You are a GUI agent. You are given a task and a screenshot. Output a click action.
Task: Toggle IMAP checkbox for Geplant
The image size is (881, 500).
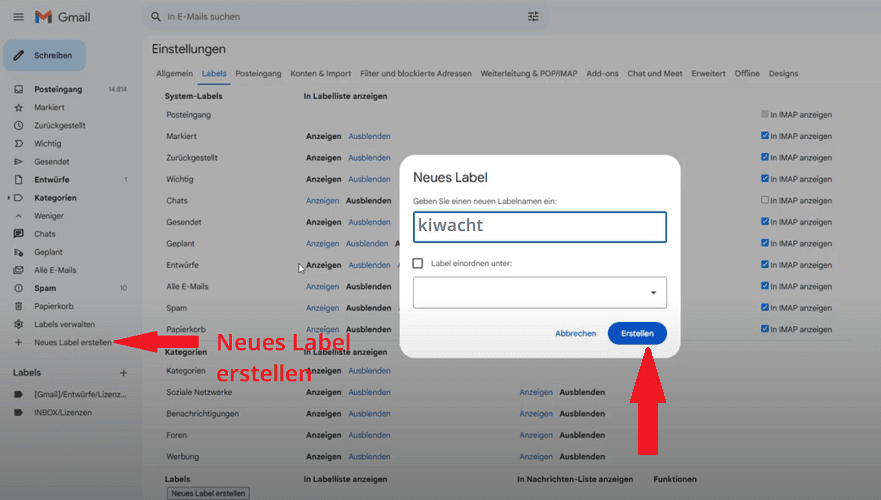coord(765,243)
